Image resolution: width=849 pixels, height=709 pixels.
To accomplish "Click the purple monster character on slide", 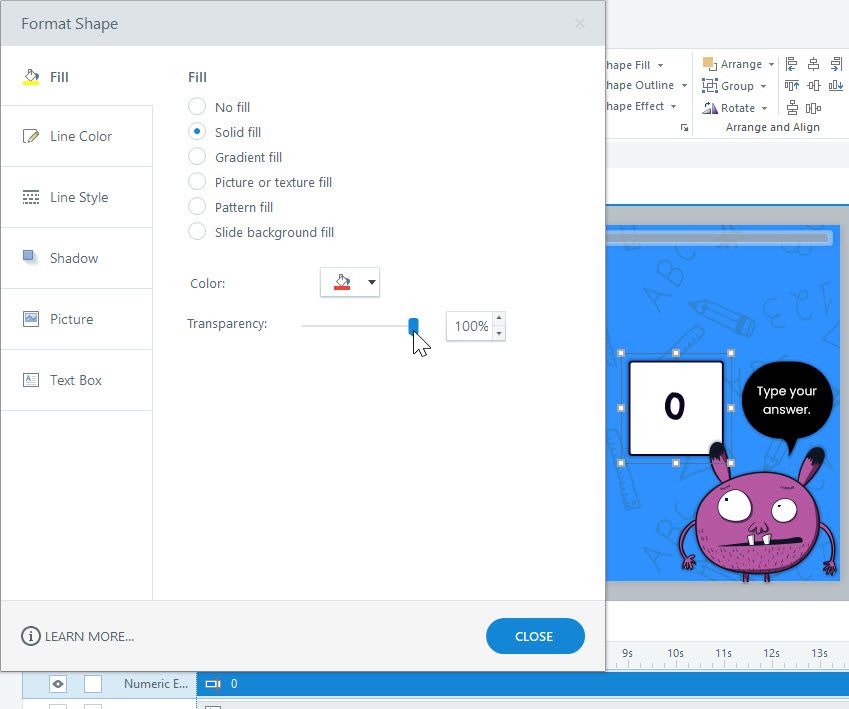I will 758,515.
